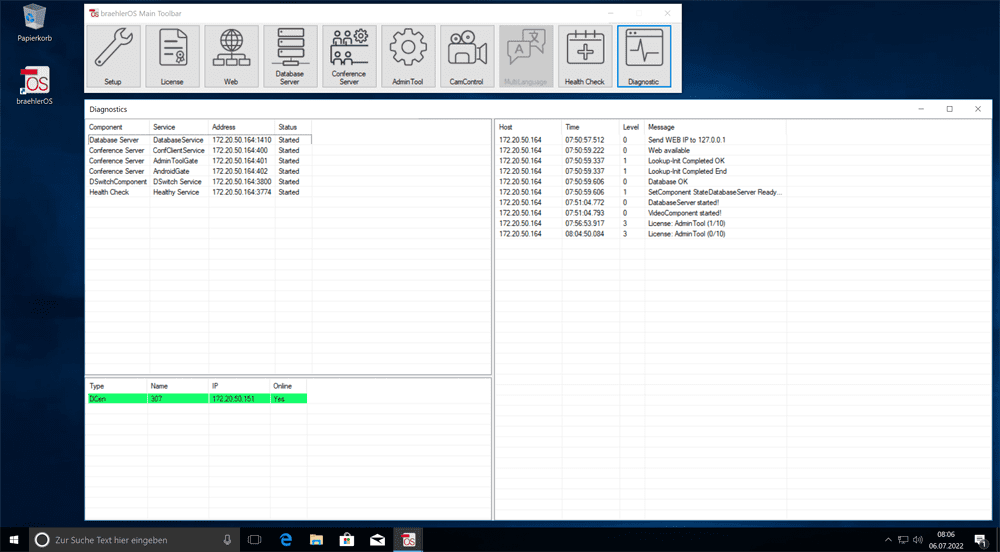The width and height of the screenshot is (1000, 552).
Task: Open the Conference Server tool
Action: click(x=349, y=56)
